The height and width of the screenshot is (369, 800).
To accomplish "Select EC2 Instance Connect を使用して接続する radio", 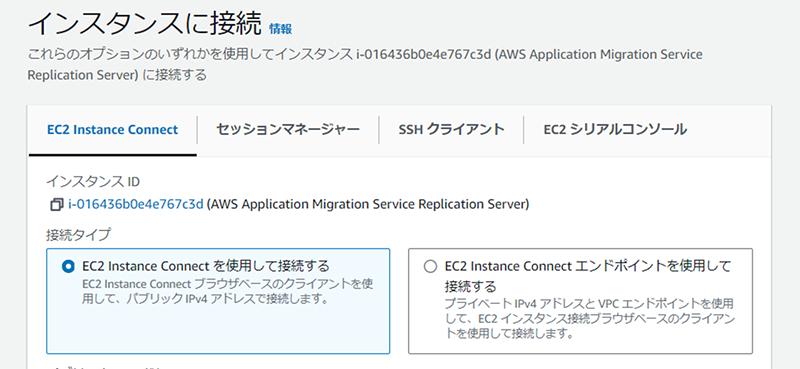I will click(68, 266).
